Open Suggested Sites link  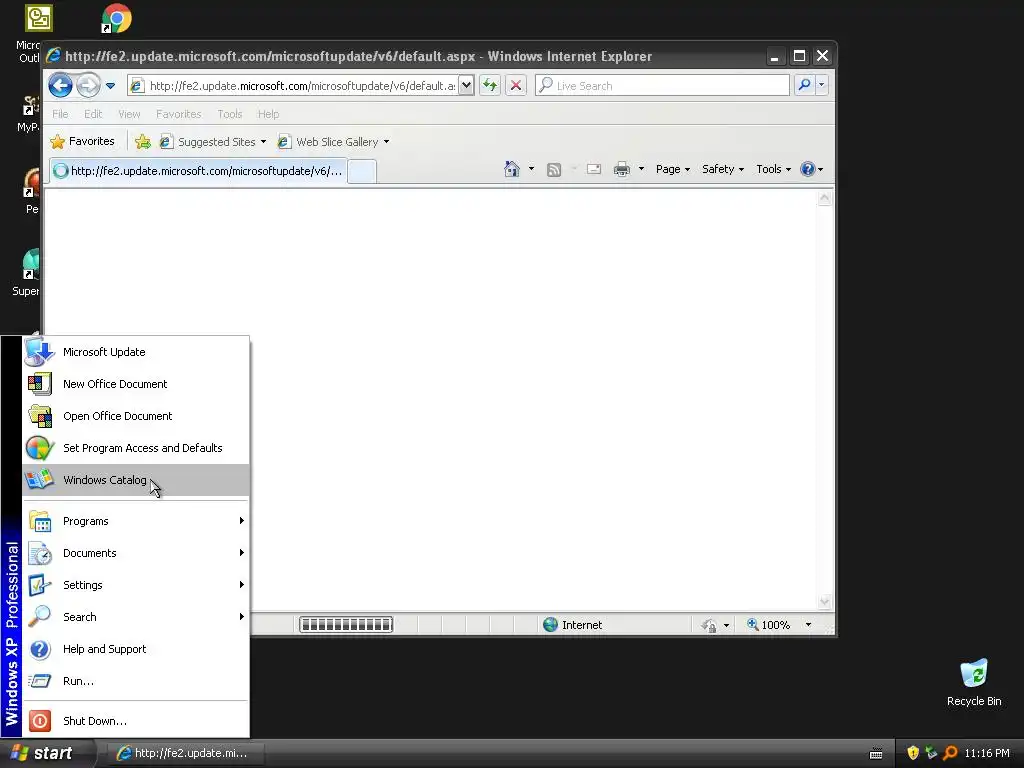pos(213,142)
